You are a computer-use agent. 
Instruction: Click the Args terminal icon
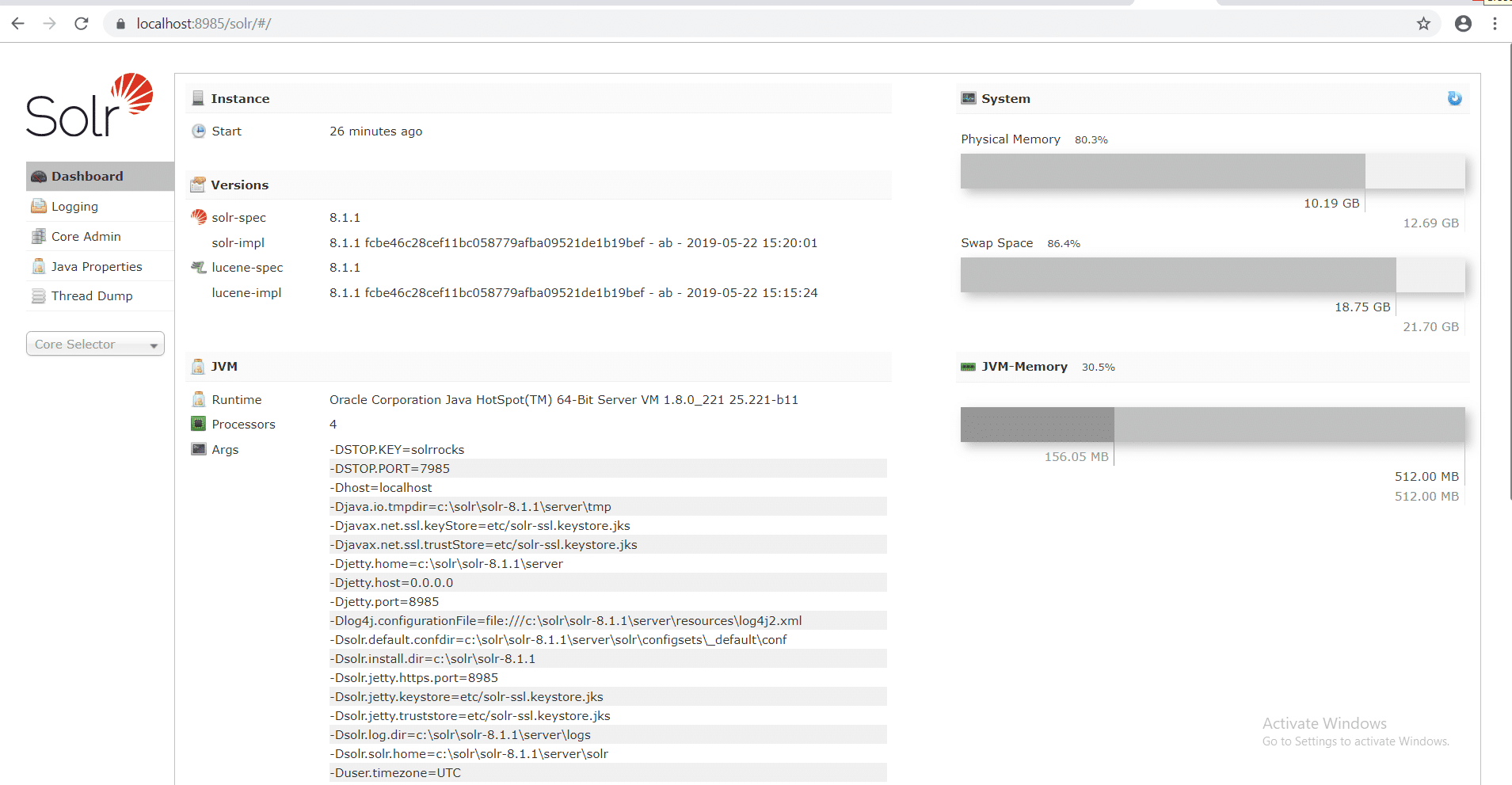[199, 449]
